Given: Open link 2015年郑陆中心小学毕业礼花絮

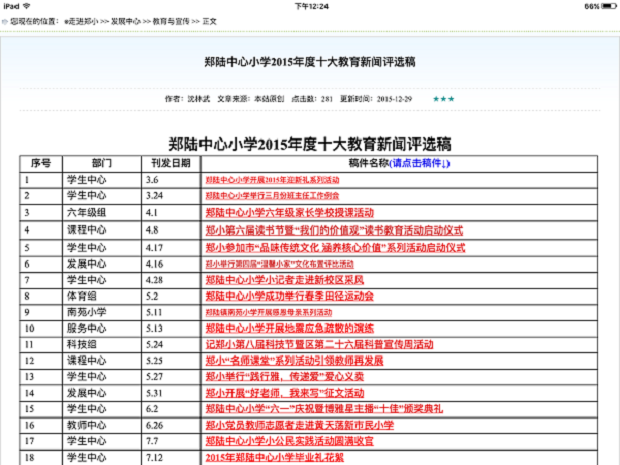Looking at the screenshot, I should coord(274,457).
